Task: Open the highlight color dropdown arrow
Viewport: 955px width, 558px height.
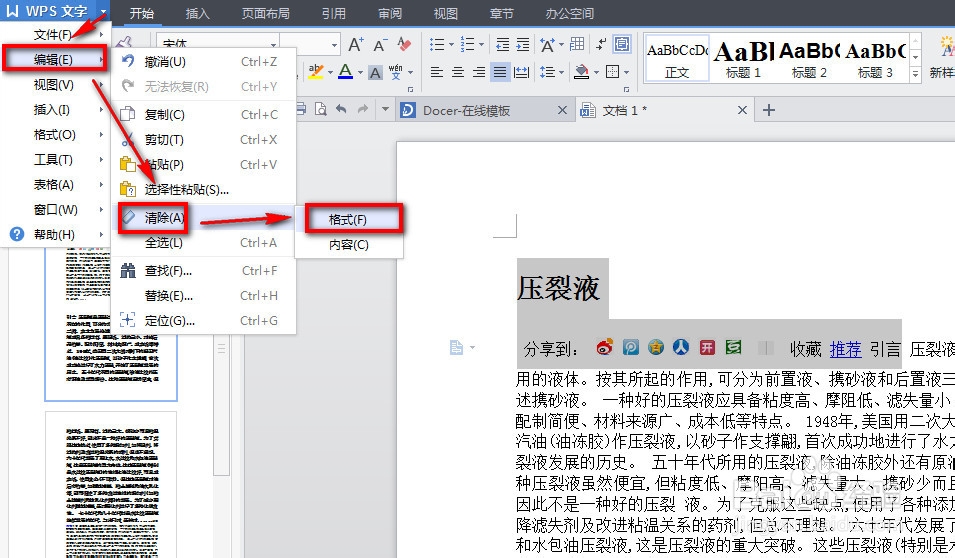Action: point(330,72)
